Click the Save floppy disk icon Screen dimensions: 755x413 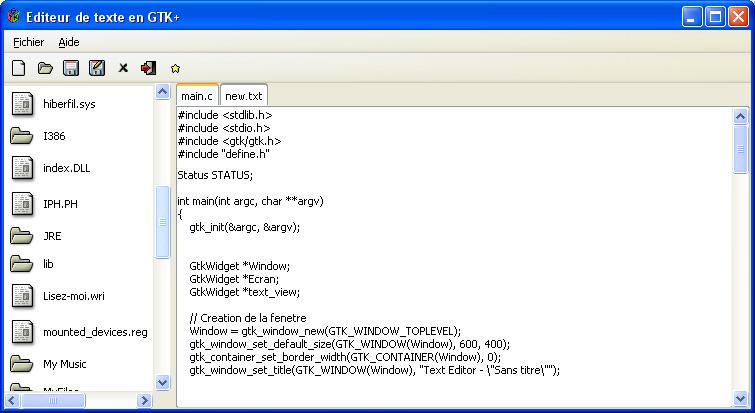(71, 68)
